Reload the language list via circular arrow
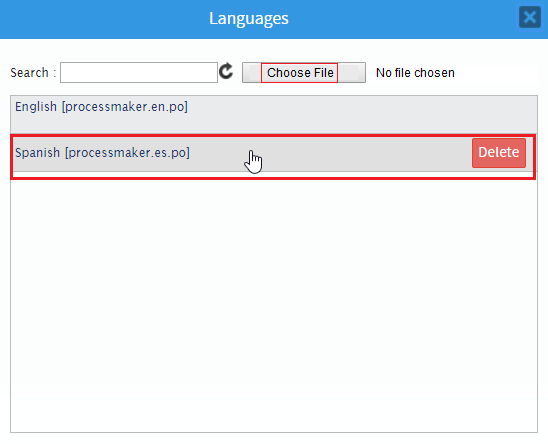The image size is (548, 444). click(226, 71)
